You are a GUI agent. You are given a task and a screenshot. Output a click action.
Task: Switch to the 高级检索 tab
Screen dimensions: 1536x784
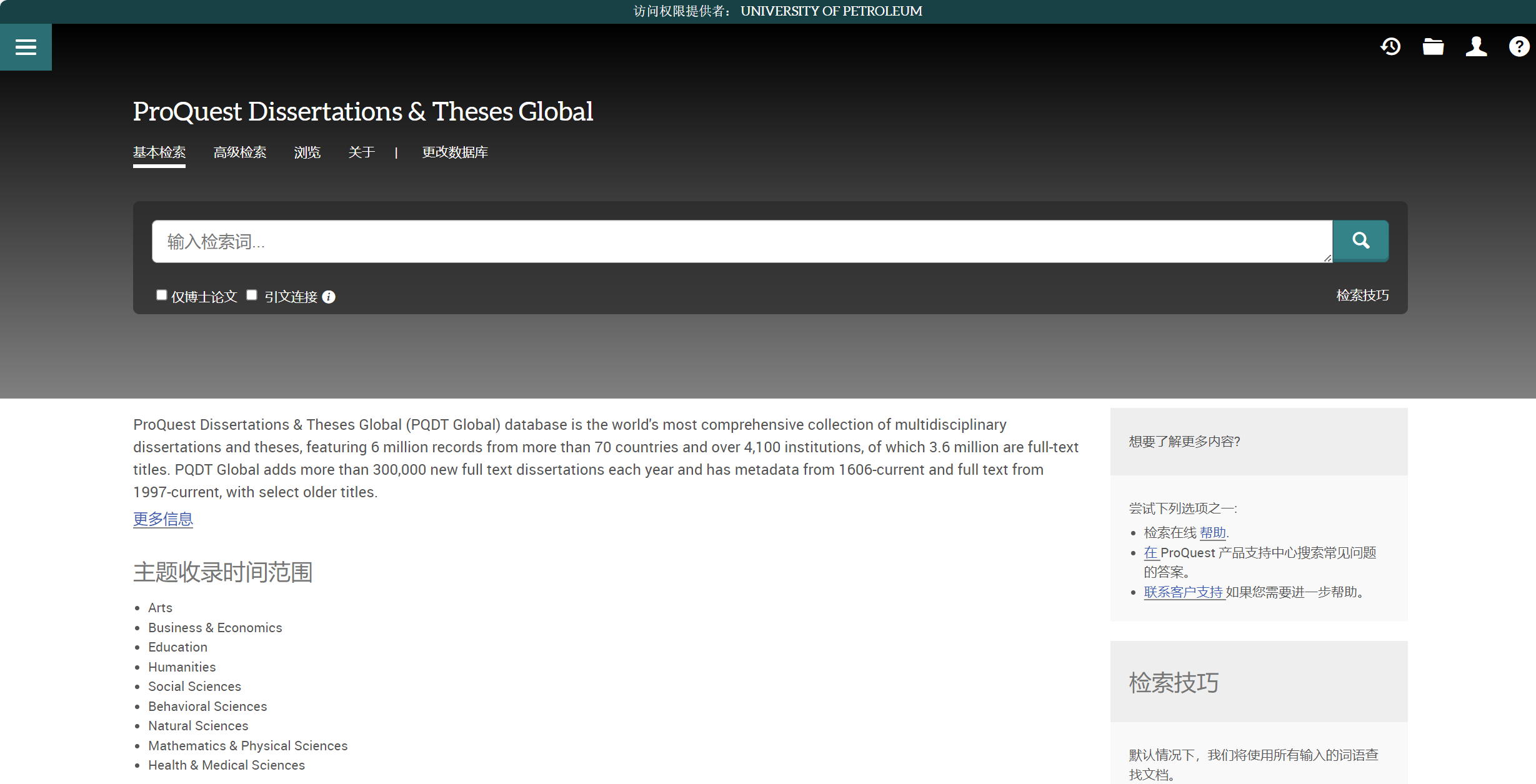240,152
